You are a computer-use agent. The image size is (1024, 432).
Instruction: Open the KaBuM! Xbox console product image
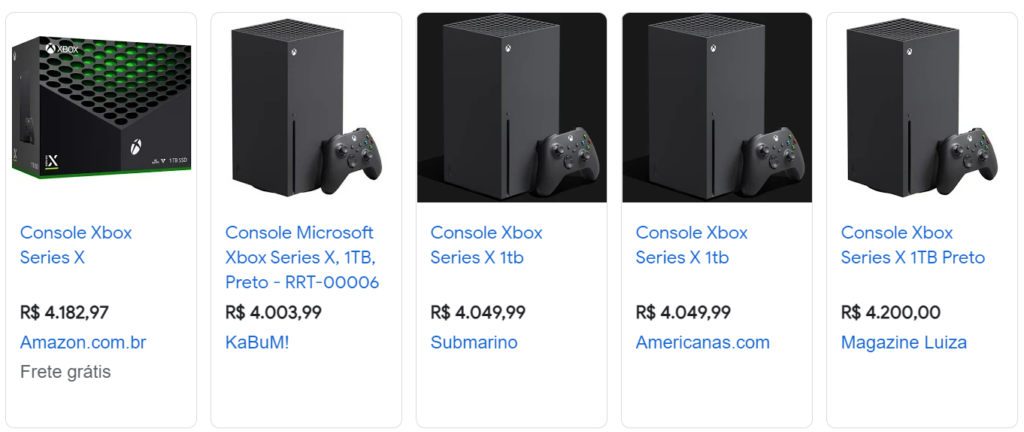(x=306, y=107)
